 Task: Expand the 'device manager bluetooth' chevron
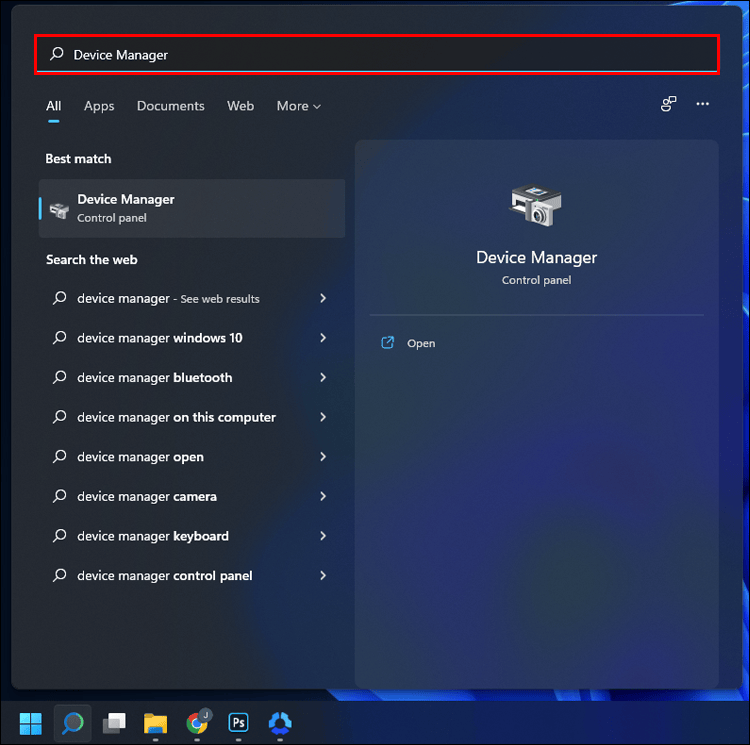point(323,378)
